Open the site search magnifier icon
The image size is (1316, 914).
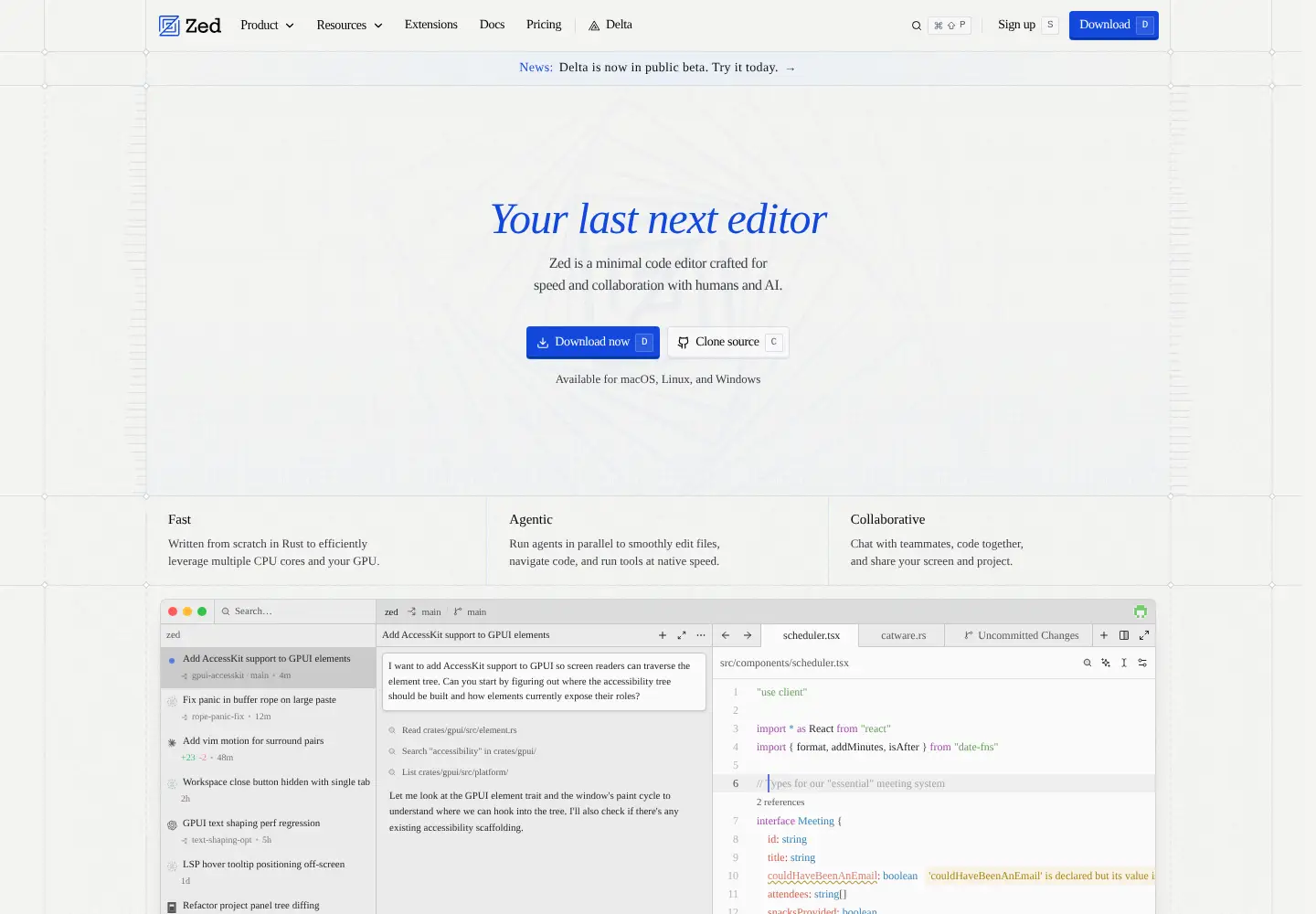coord(917,26)
